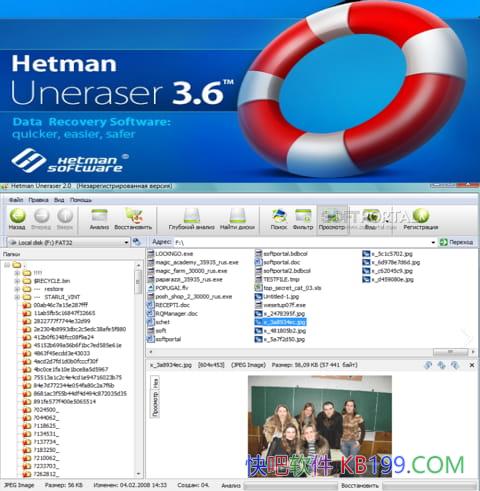Select file TESTFILE.tmp
This screenshot has width=480, height=491.
[x=281, y=279]
